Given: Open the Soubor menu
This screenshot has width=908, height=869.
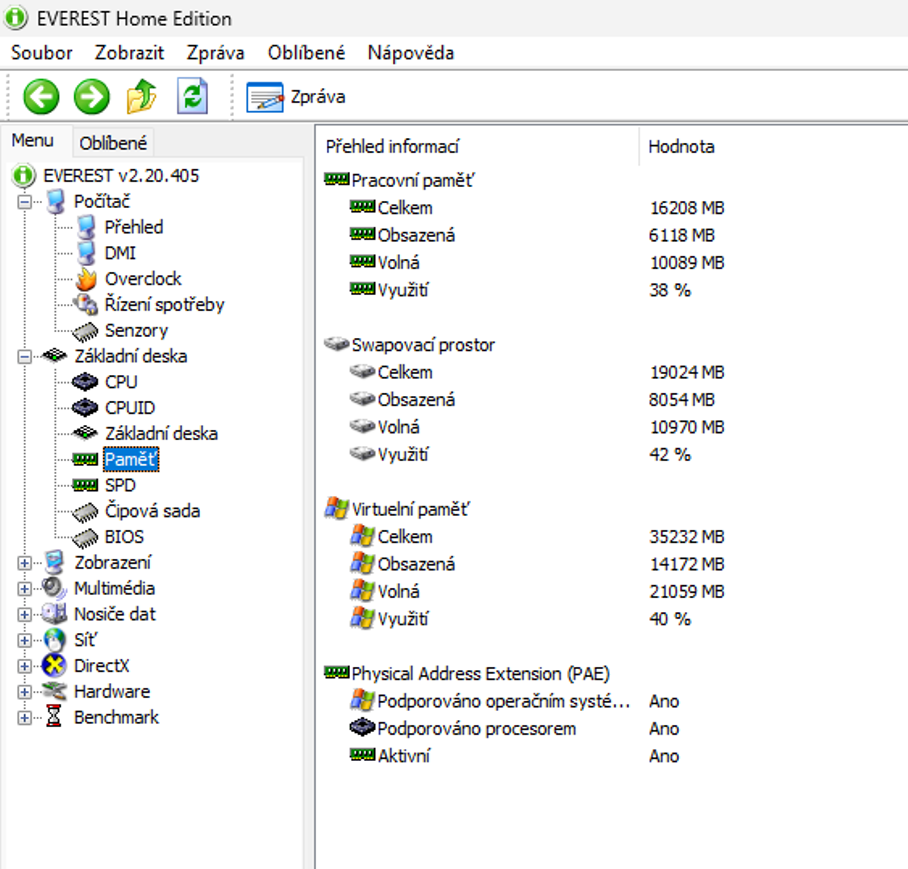Looking at the screenshot, I should click(x=41, y=52).
